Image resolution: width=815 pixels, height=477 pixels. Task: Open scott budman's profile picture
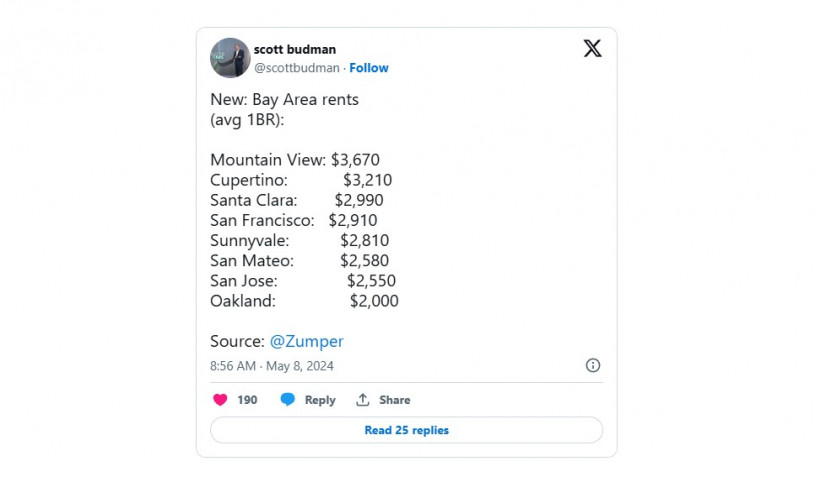(230, 58)
